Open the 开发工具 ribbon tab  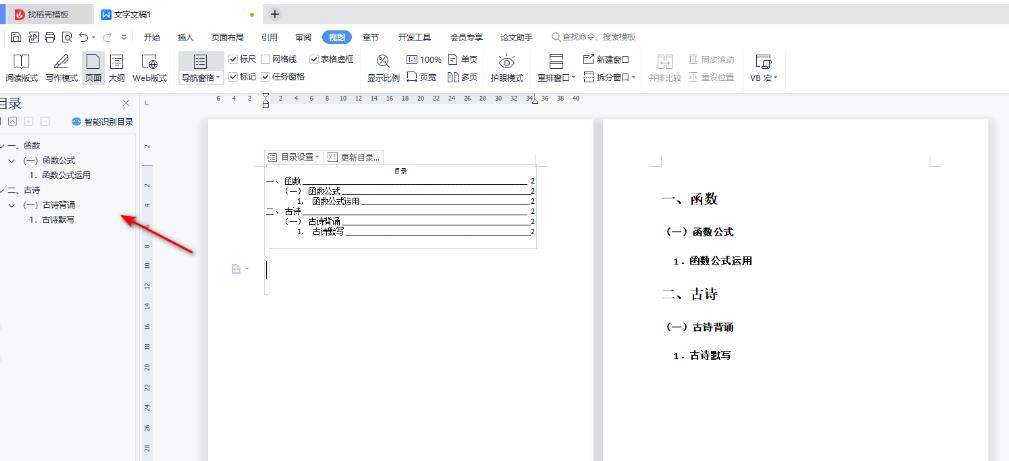tap(414, 37)
